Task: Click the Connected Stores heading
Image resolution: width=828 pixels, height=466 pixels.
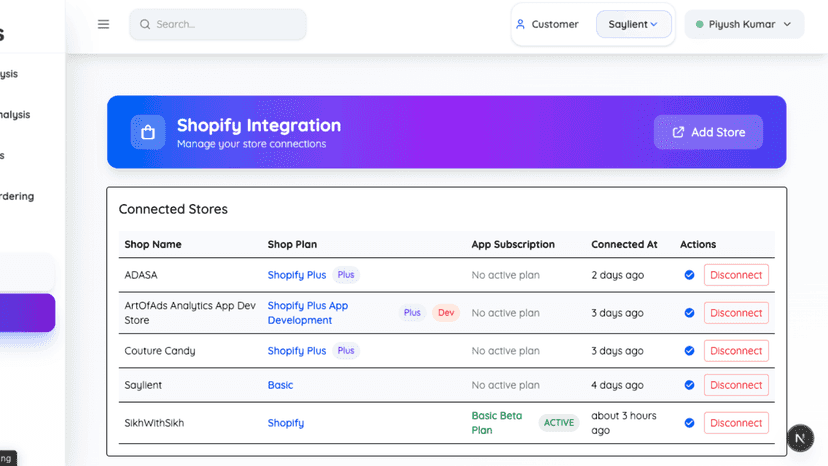Action: pos(173,209)
